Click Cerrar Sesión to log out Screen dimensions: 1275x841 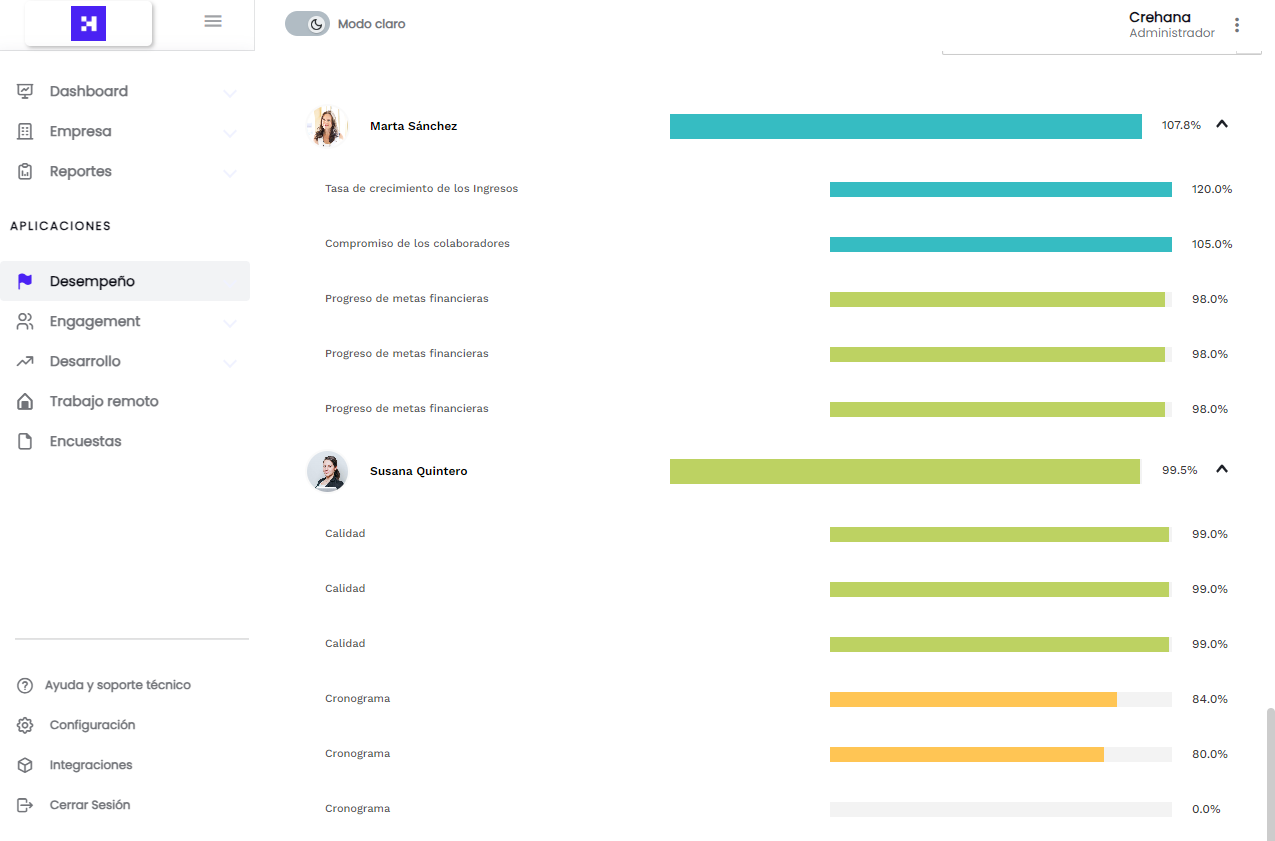point(89,805)
